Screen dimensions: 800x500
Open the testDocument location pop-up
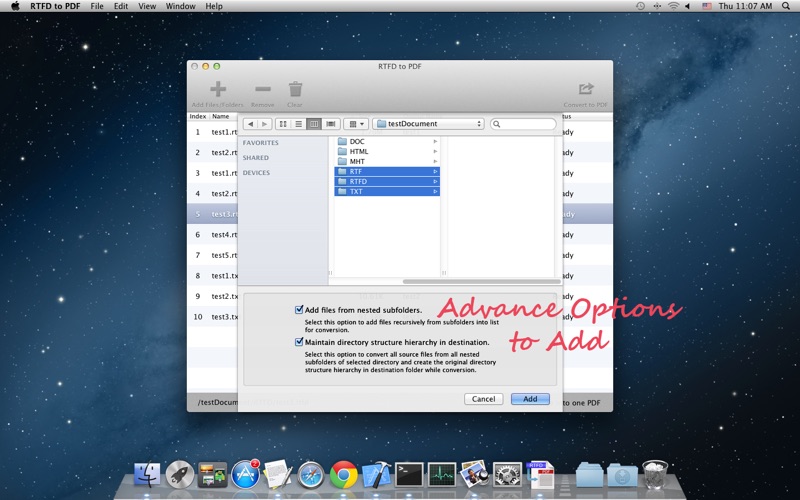429,124
